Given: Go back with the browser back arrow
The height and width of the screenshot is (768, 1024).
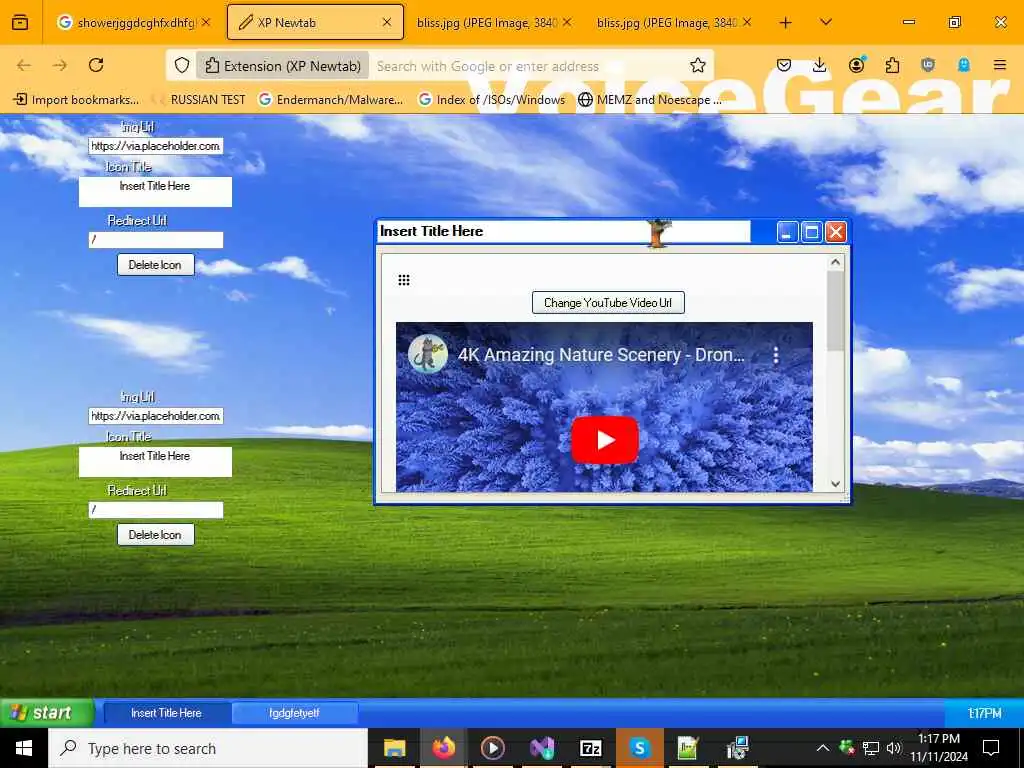Looking at the screenshot, I should (24, 65).
